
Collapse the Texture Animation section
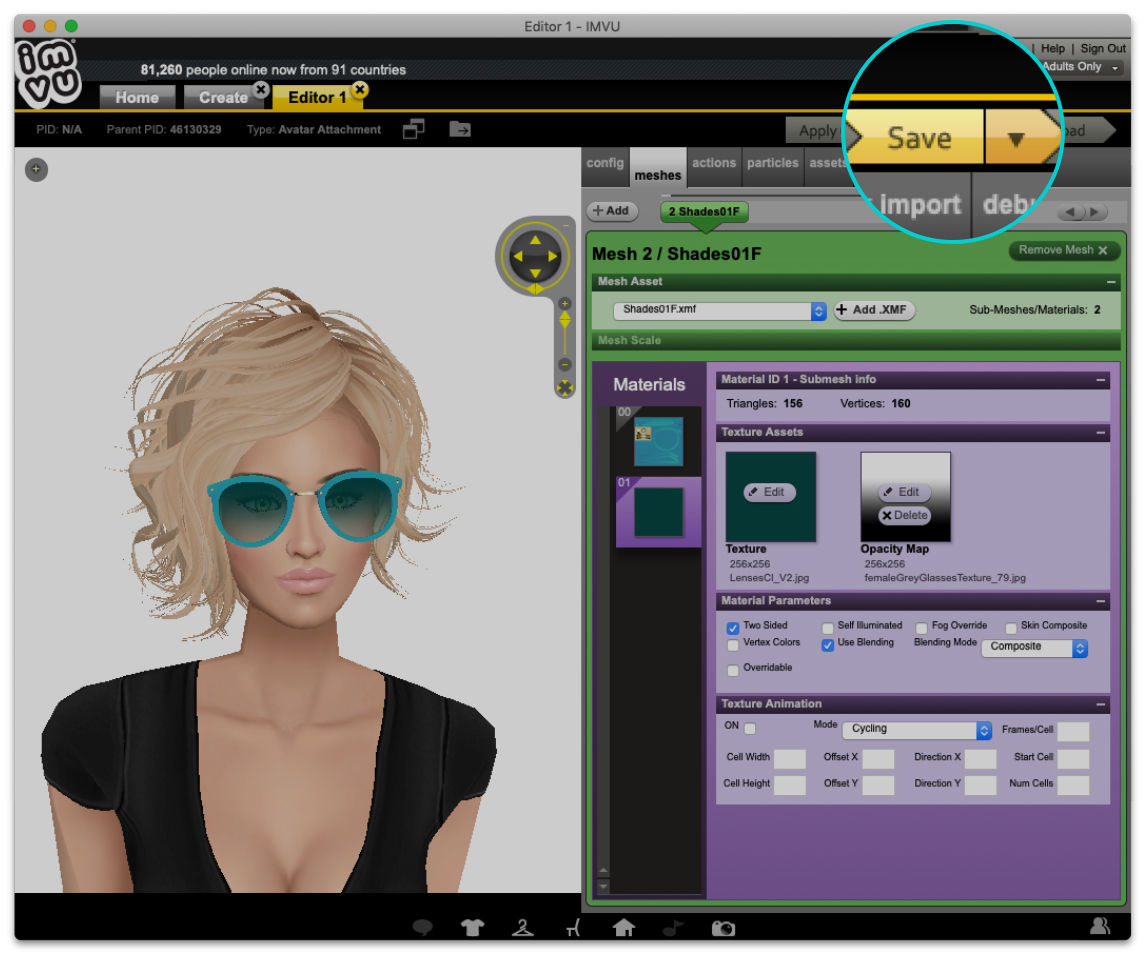click(x=1100, y=704)
